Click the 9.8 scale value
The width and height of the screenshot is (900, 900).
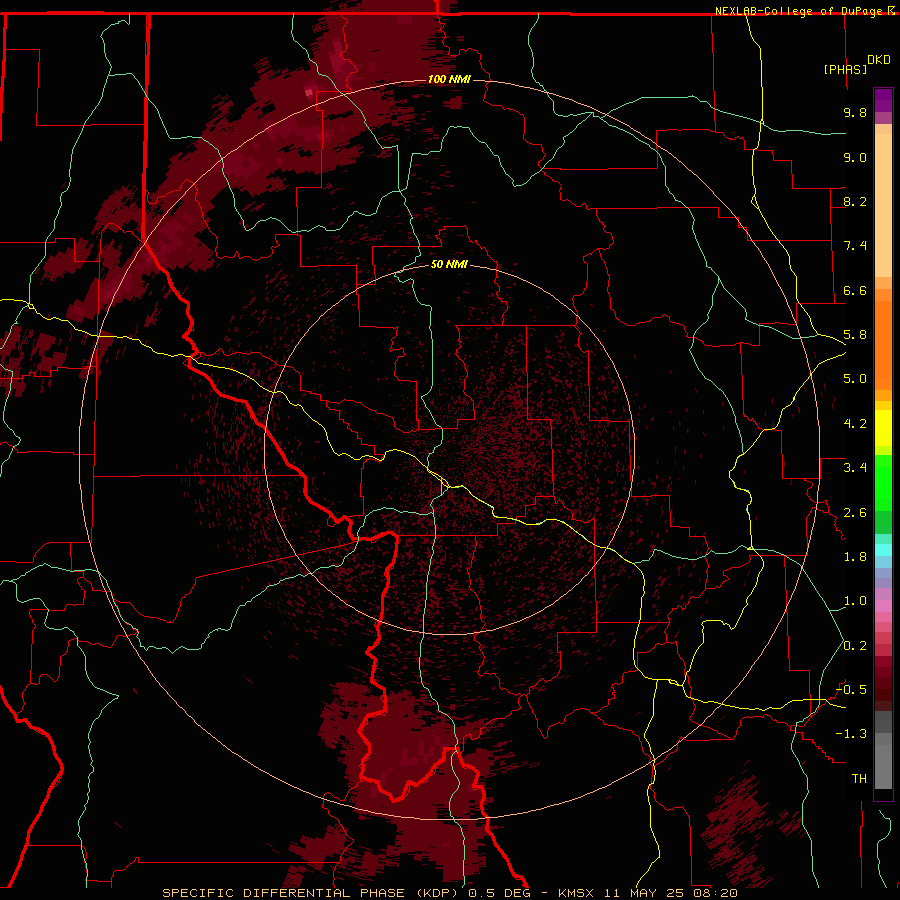point(855,112)
